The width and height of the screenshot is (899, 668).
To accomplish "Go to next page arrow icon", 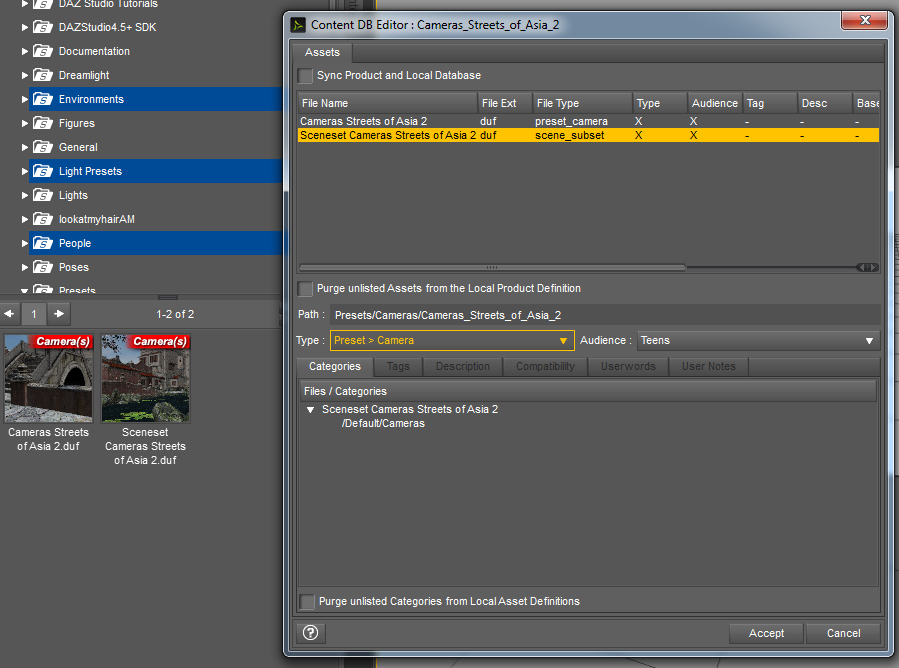I will 59,314.
